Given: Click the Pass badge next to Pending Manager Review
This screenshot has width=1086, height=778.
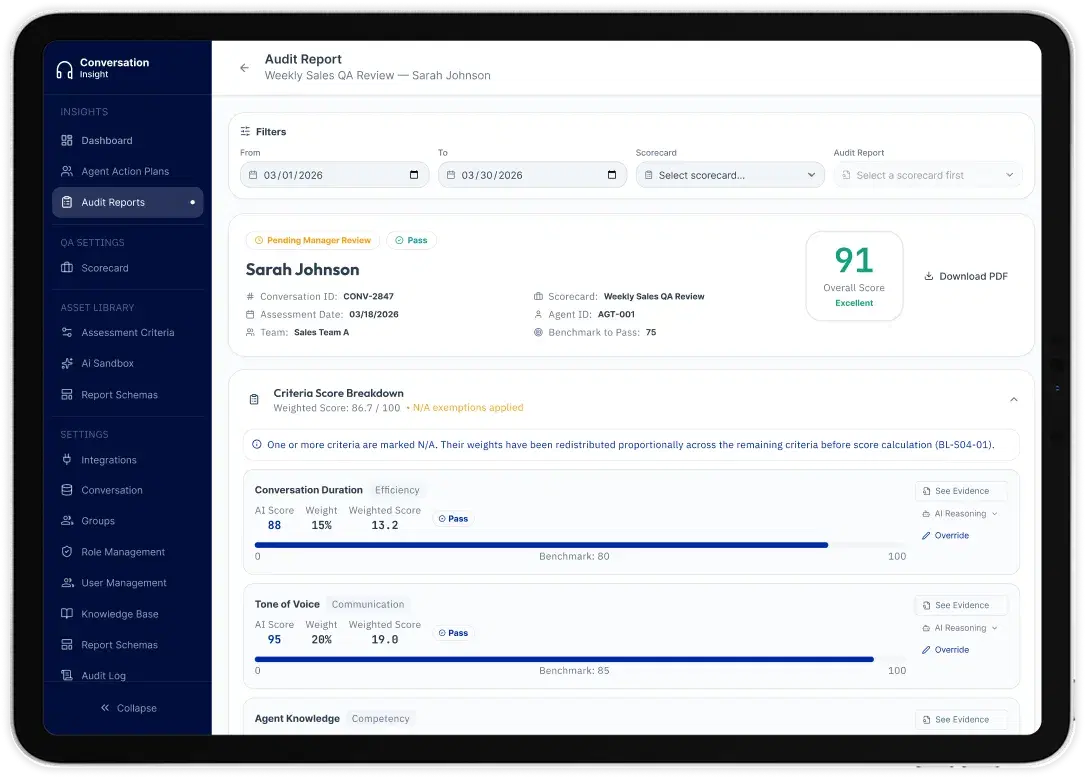Looking at the screenshot, I should tap(411, 240).
